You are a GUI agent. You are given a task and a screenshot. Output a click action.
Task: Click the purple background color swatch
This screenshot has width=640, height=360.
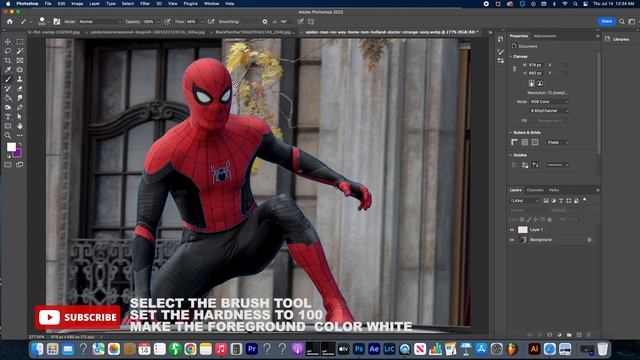[x=18, y=154]
